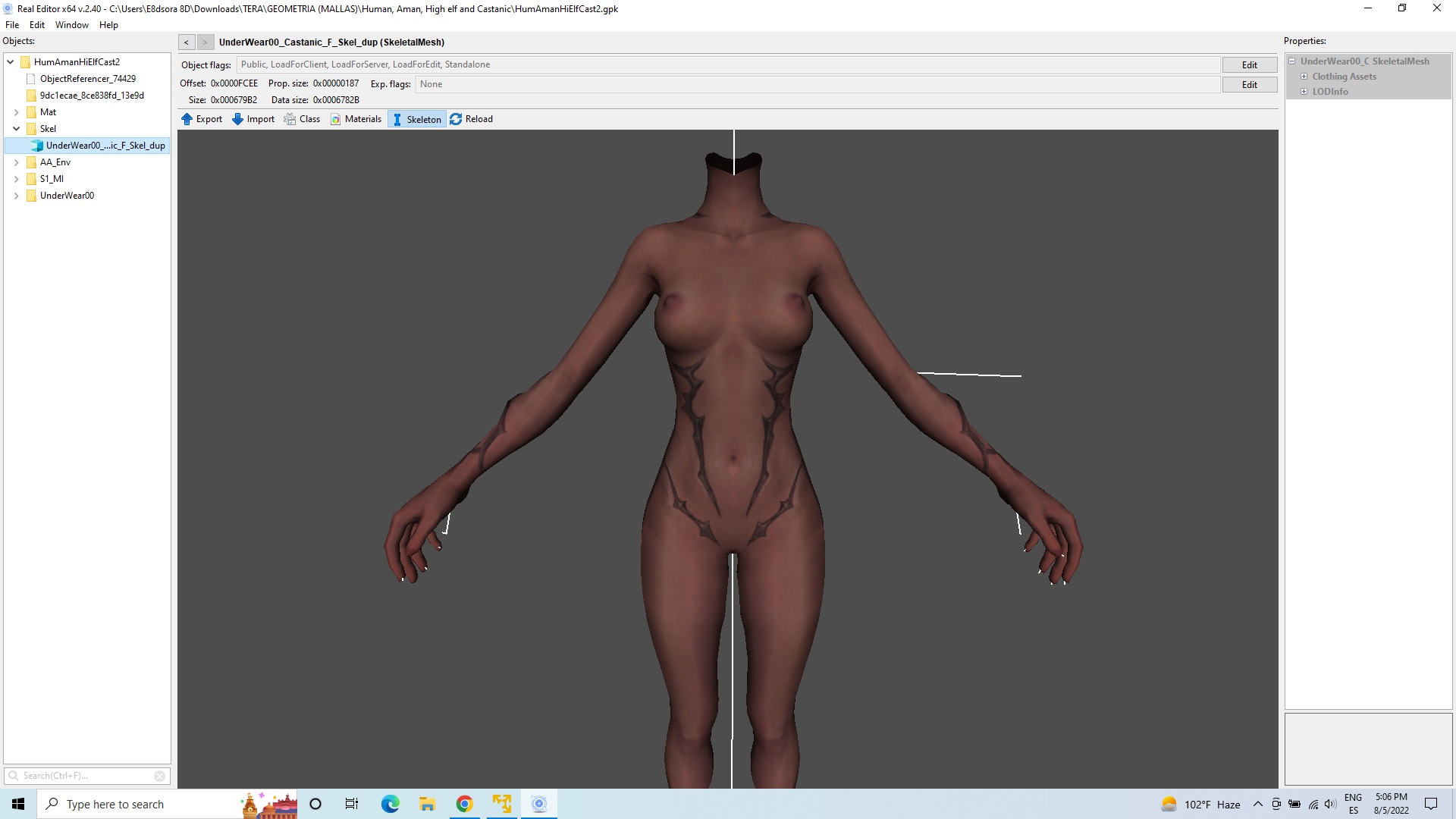
Task: Click Edit button for Object flags
Action: [1249, 65]
